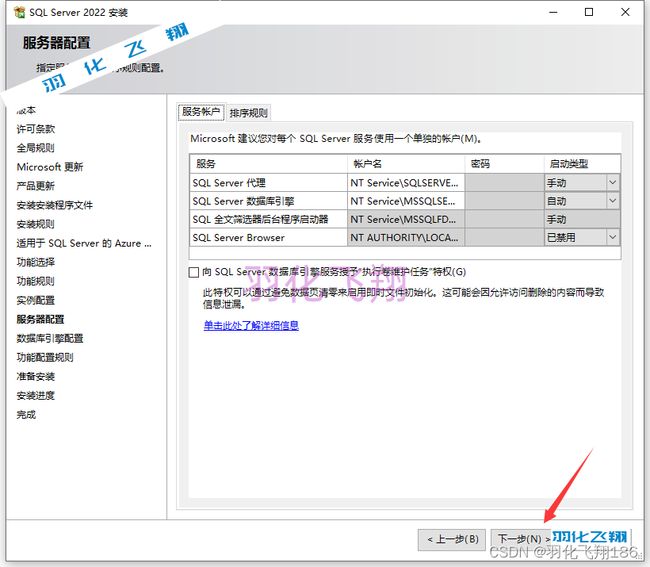The image size is (650, 567).
Task: Click the SQL Server setup title icon
Action: point(19,12)
